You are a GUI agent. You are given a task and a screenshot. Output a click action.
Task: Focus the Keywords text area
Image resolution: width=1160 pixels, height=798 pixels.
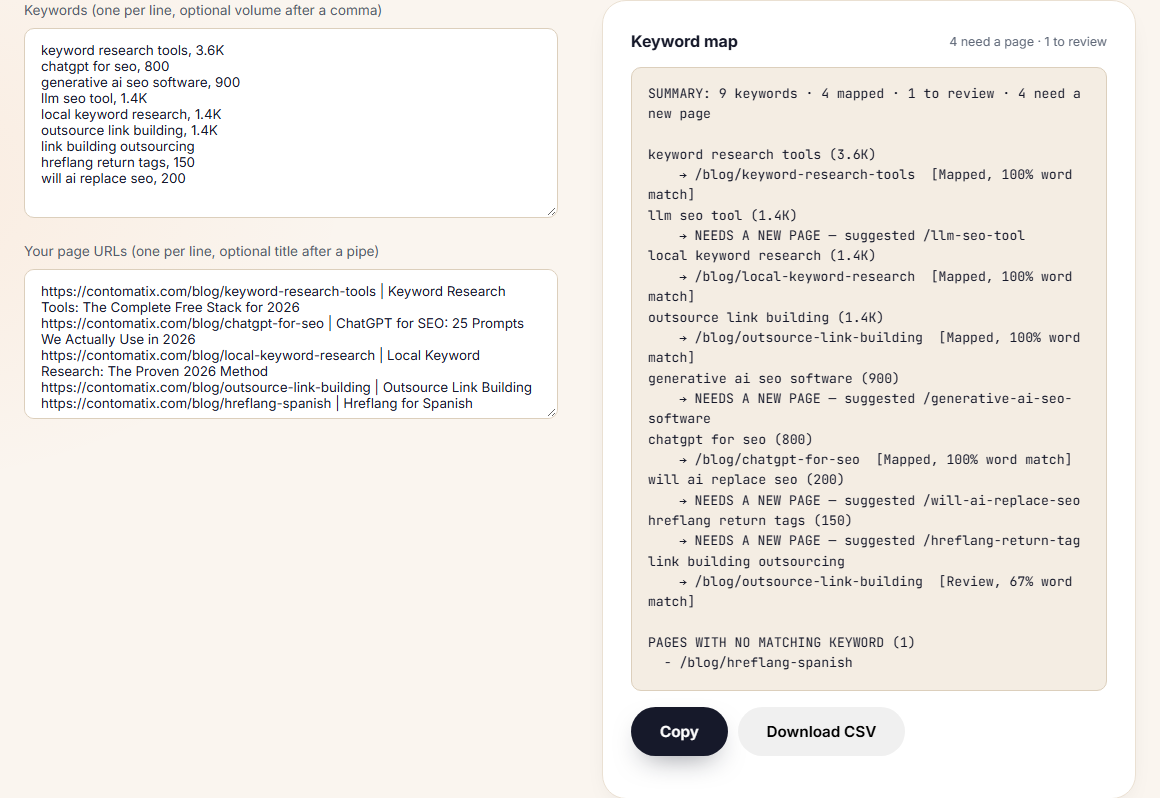coord(291,123)
